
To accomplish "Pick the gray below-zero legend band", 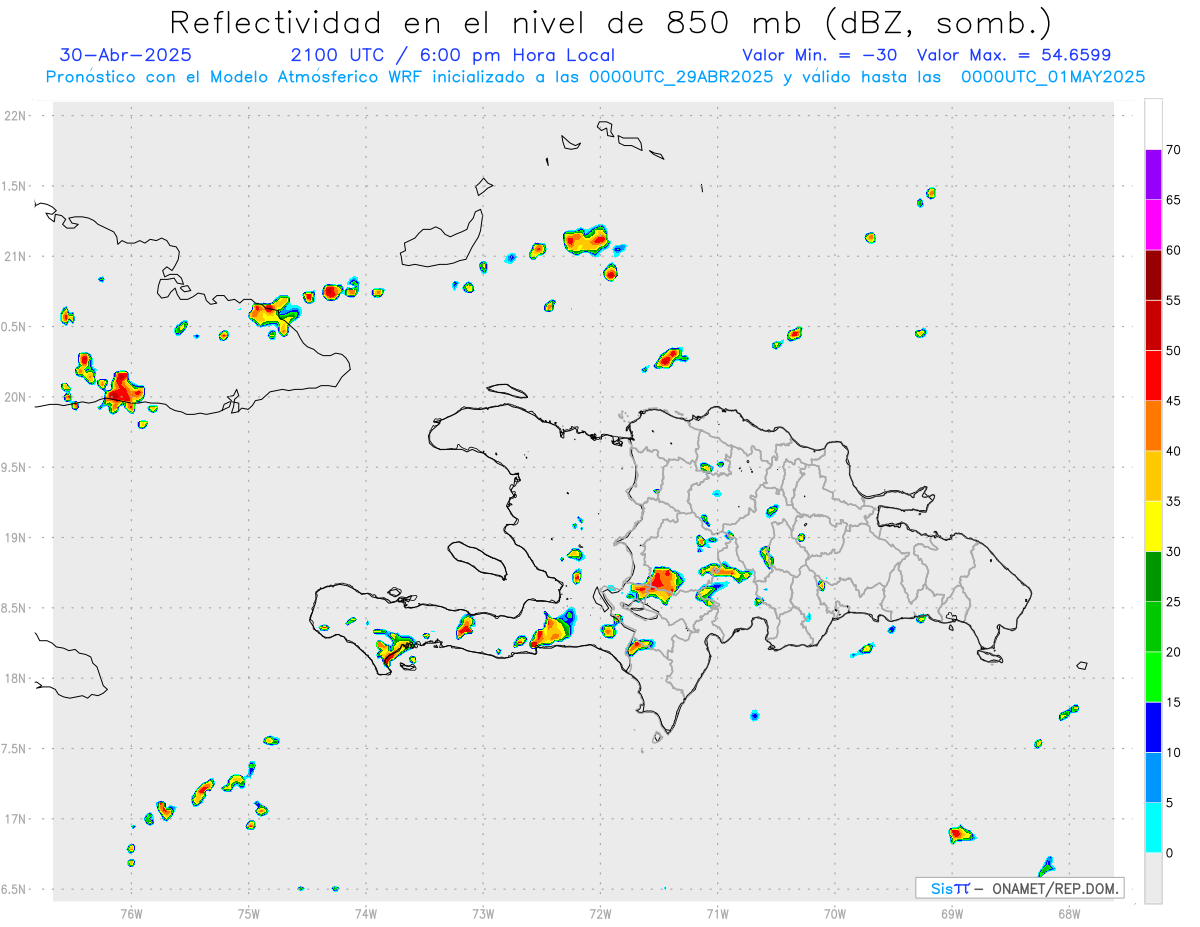I will coord(1153,878).
